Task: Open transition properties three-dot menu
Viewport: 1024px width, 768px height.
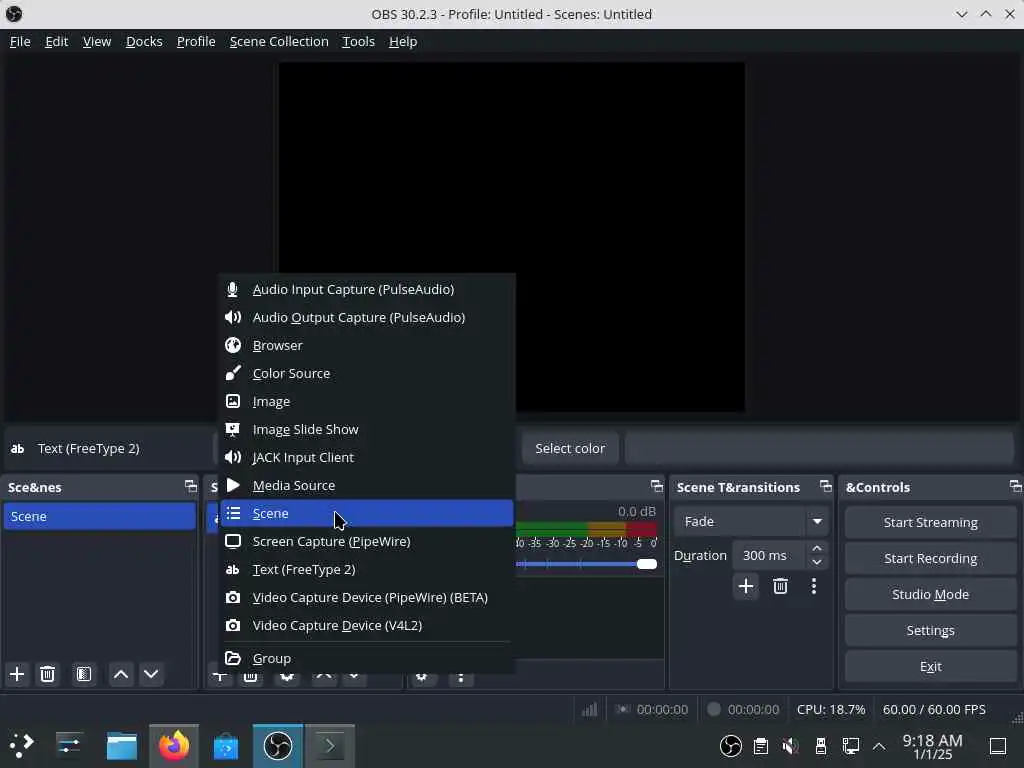Action: (x=814, y=586)
